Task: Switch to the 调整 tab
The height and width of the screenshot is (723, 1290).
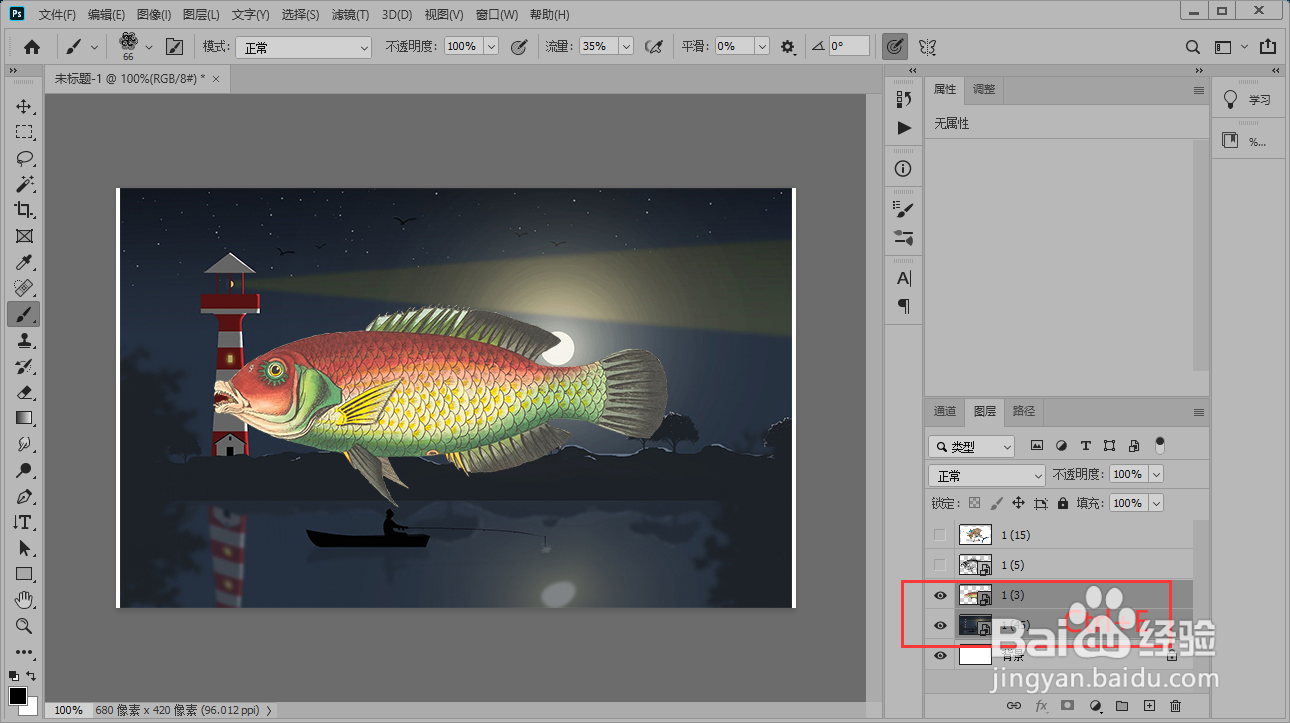Action: (984, 90)
